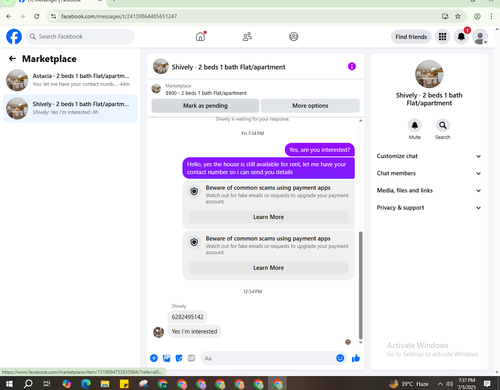
Task: Open File Explorer from taskbar
Action: (105, 384)
